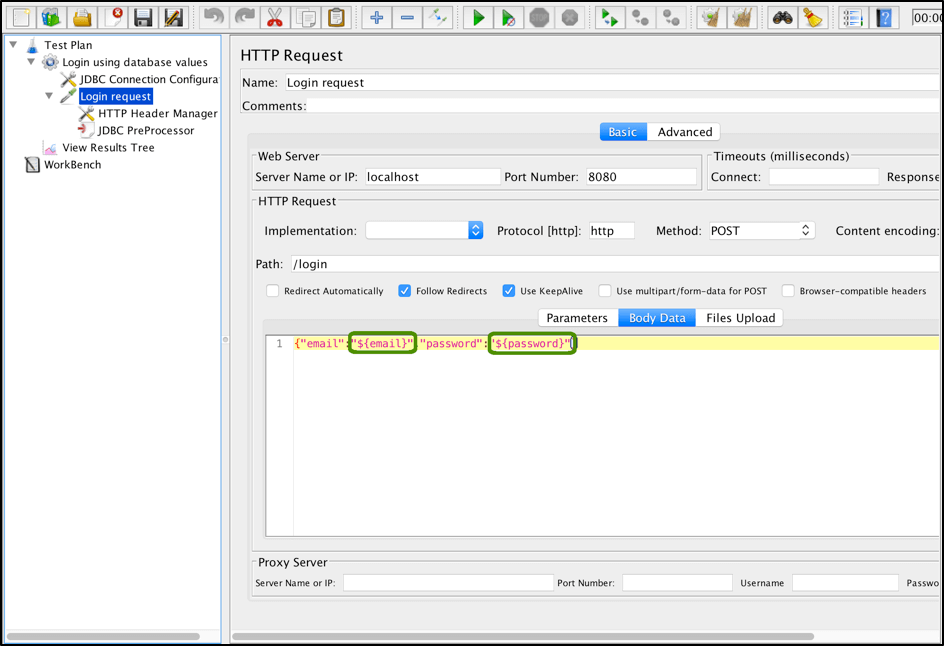The image size is (944, 646).
Task: Click the Port Number field 8080
Action: click(x=641, y=176)
